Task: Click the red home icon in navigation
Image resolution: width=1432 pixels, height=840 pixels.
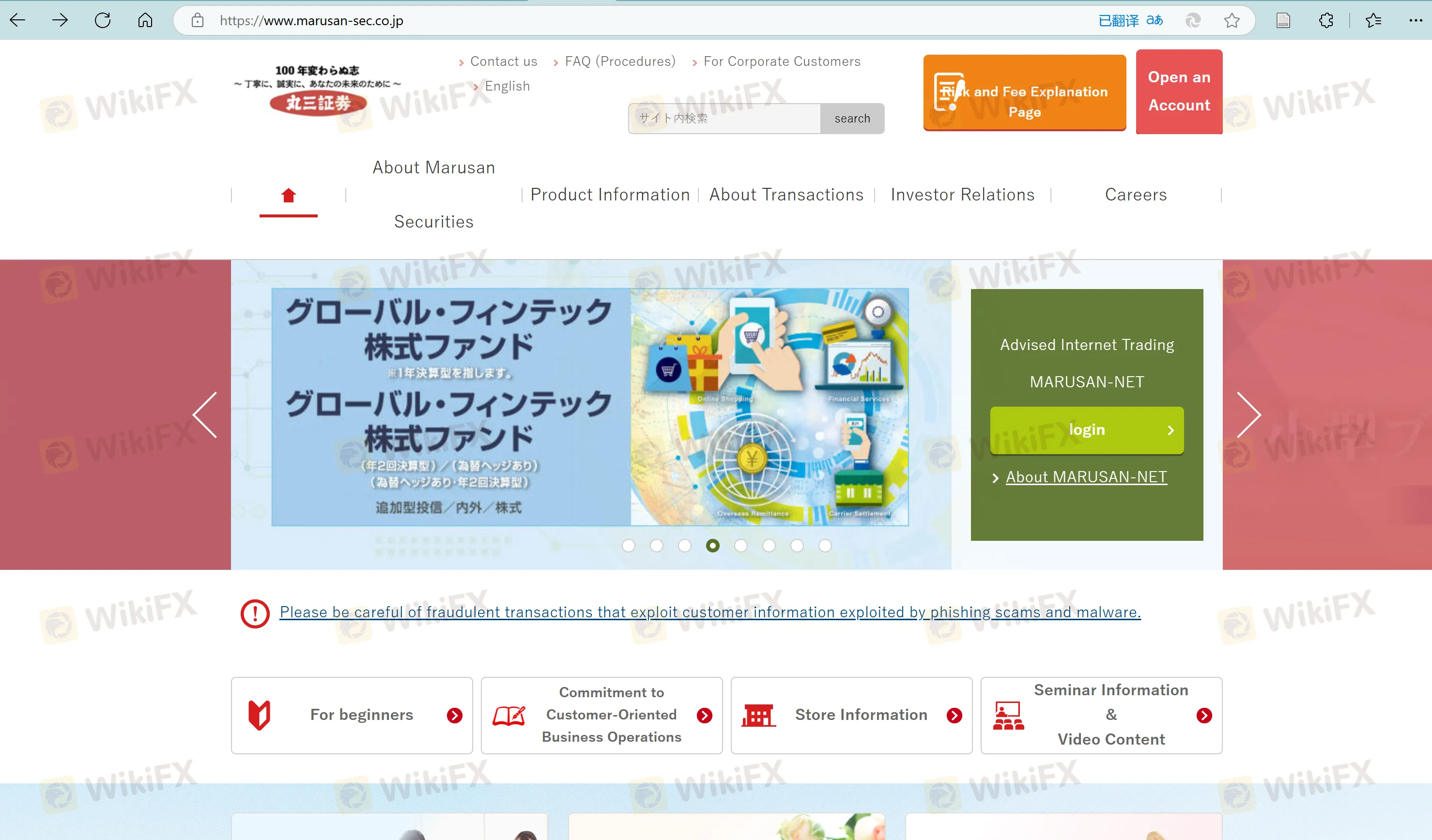Action: coord(288,196)
